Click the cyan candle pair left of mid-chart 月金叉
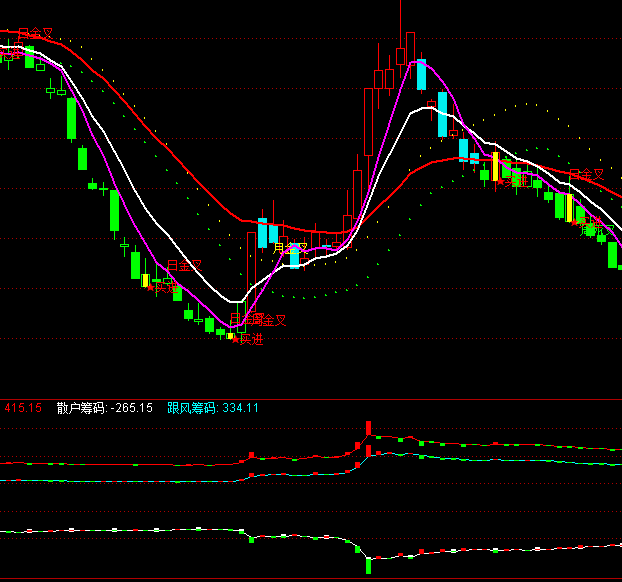Image resolution: width=622 pixels, height=582 pixels. click(267, 233)
